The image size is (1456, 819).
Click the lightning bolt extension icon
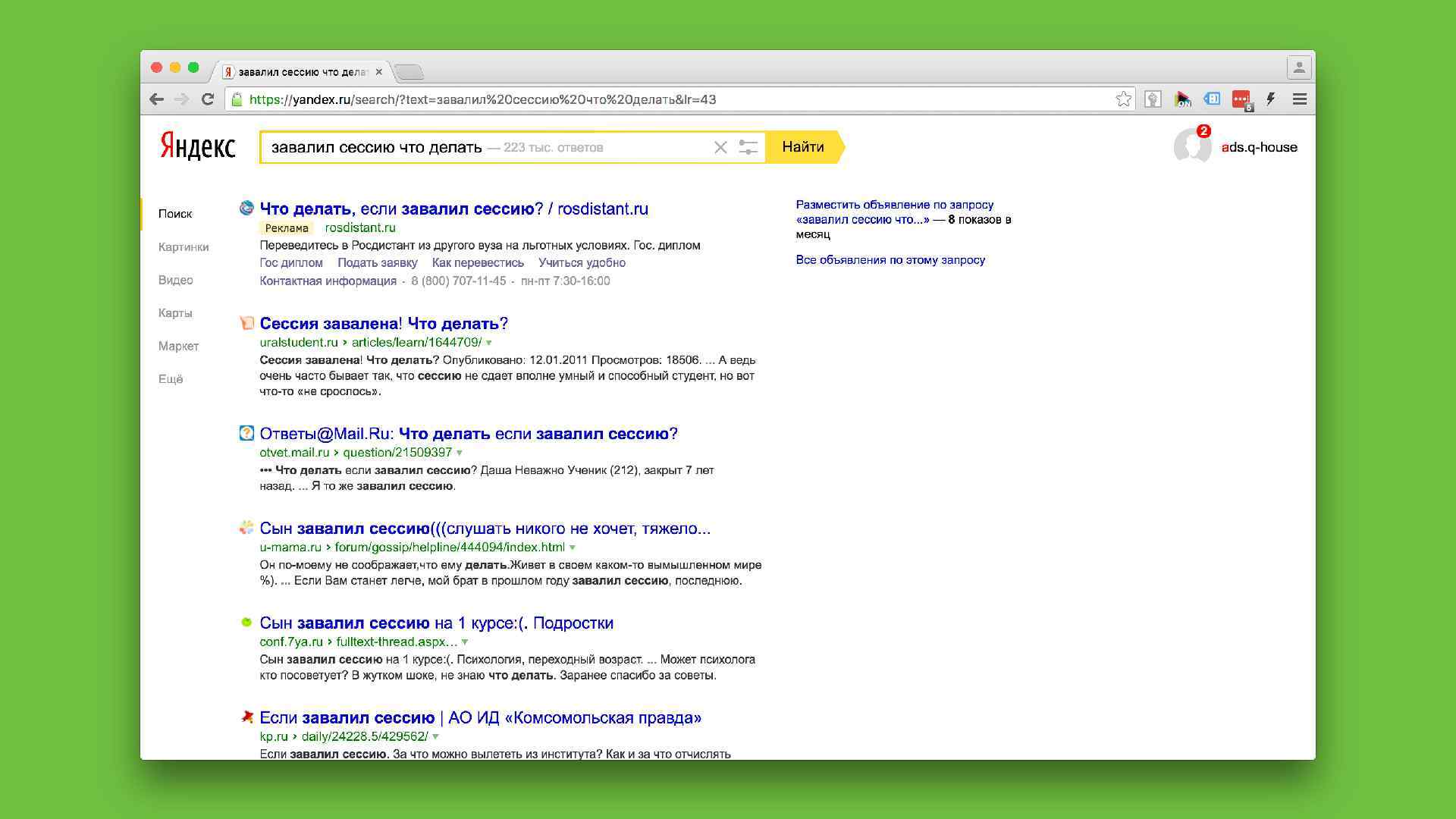(1270, 99)
